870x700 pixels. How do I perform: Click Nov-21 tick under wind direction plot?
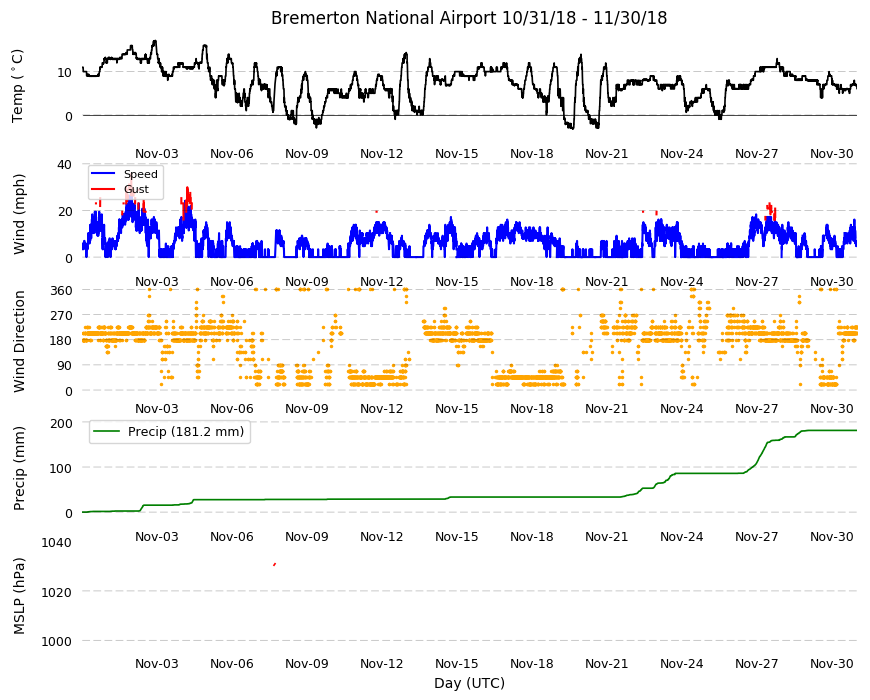(606, 409)
